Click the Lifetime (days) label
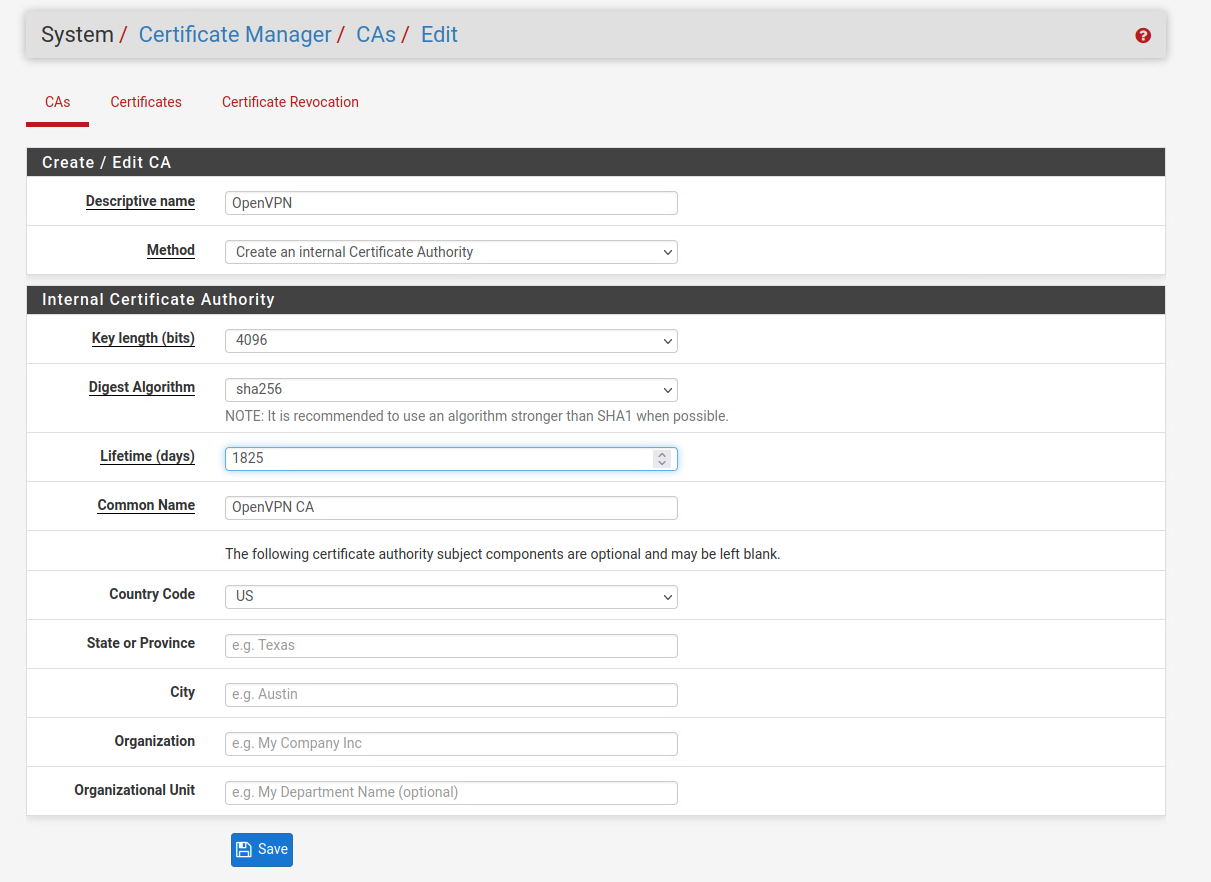The image size is (1211, 882). (x=147, y=456)
